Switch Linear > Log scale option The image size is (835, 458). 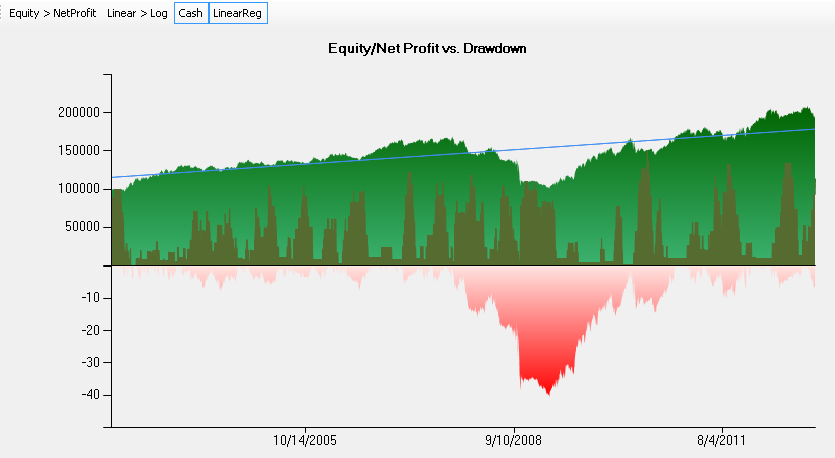click(x=137, y=13)
